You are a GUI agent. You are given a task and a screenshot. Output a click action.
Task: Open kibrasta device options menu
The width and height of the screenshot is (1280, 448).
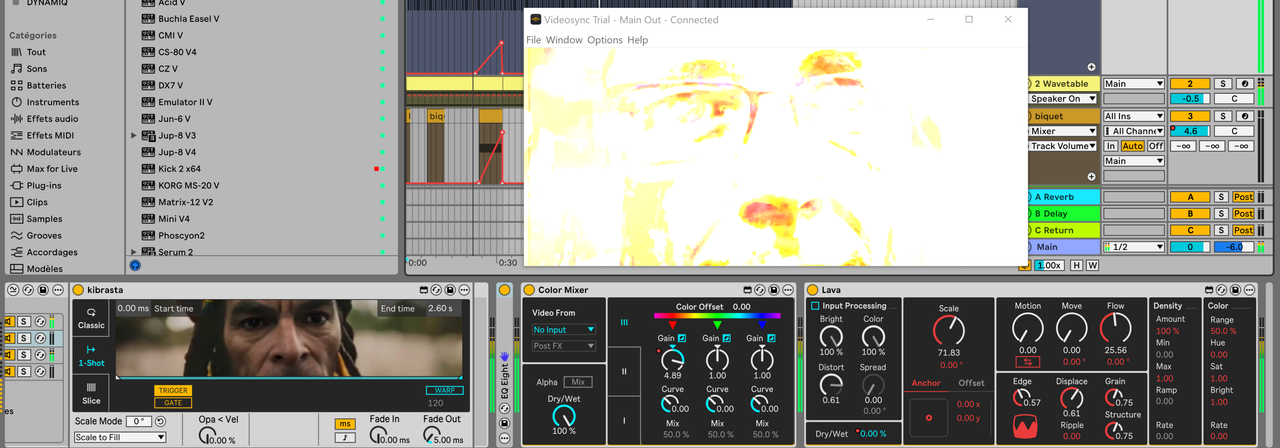point(466,290)
